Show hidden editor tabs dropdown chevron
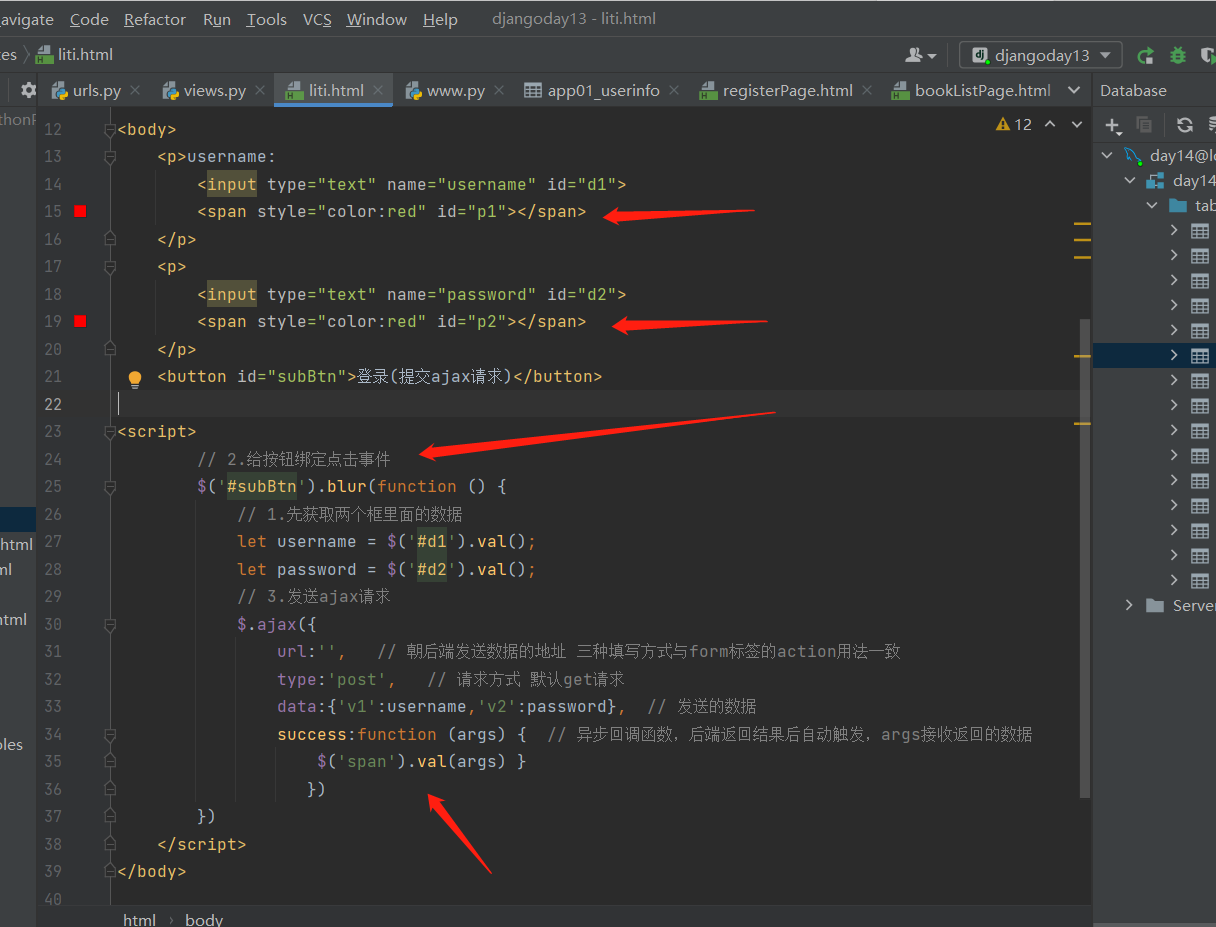 pyautogui.click(x=1074, y=90)
